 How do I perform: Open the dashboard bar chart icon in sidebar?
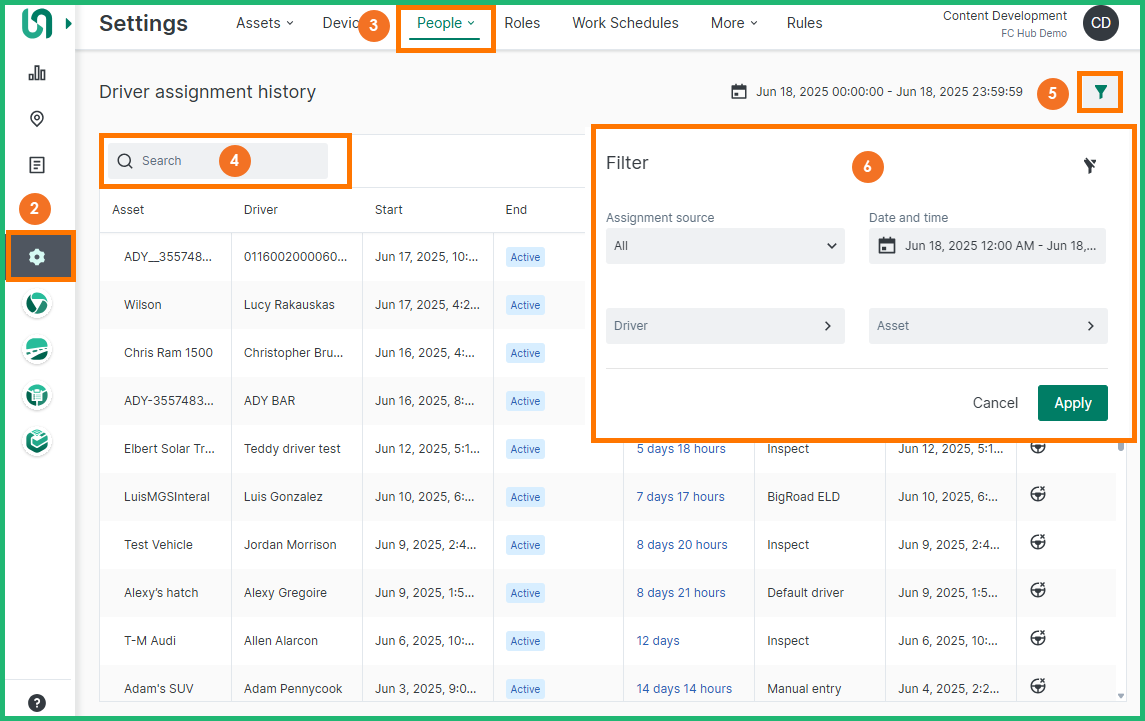(37, 73)
